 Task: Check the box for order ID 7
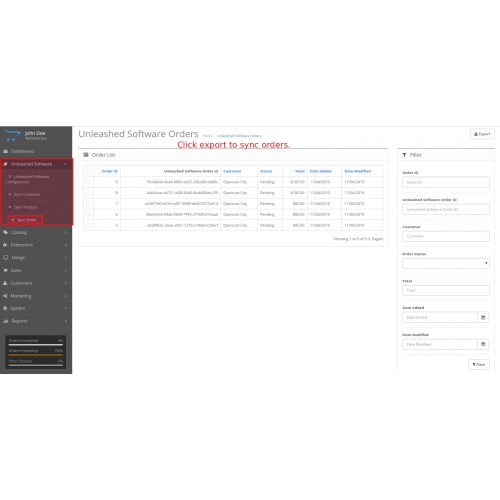pos(88,203)
